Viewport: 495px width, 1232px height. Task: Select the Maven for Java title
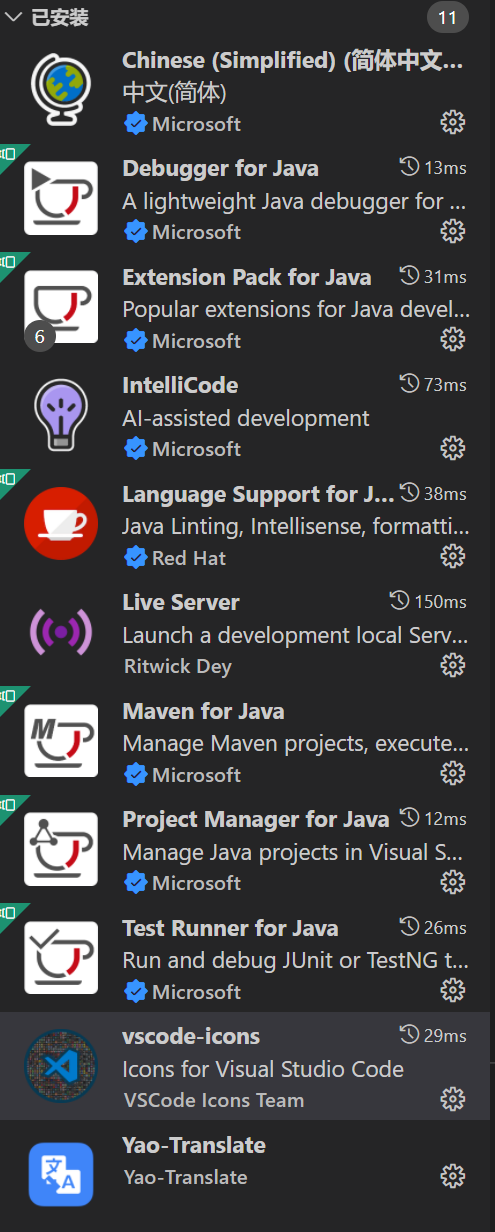click(x=203, y=711)
